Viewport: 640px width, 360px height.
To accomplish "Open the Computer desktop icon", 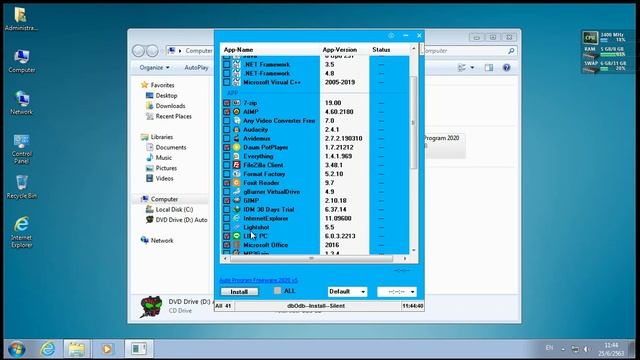I will tap(22, 61).
